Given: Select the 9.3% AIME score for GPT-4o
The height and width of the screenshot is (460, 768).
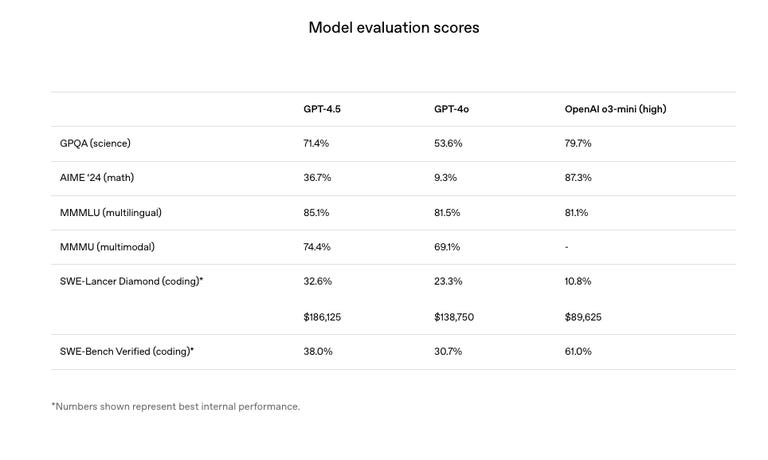Looking at the screenshot, I should point(445,178).
